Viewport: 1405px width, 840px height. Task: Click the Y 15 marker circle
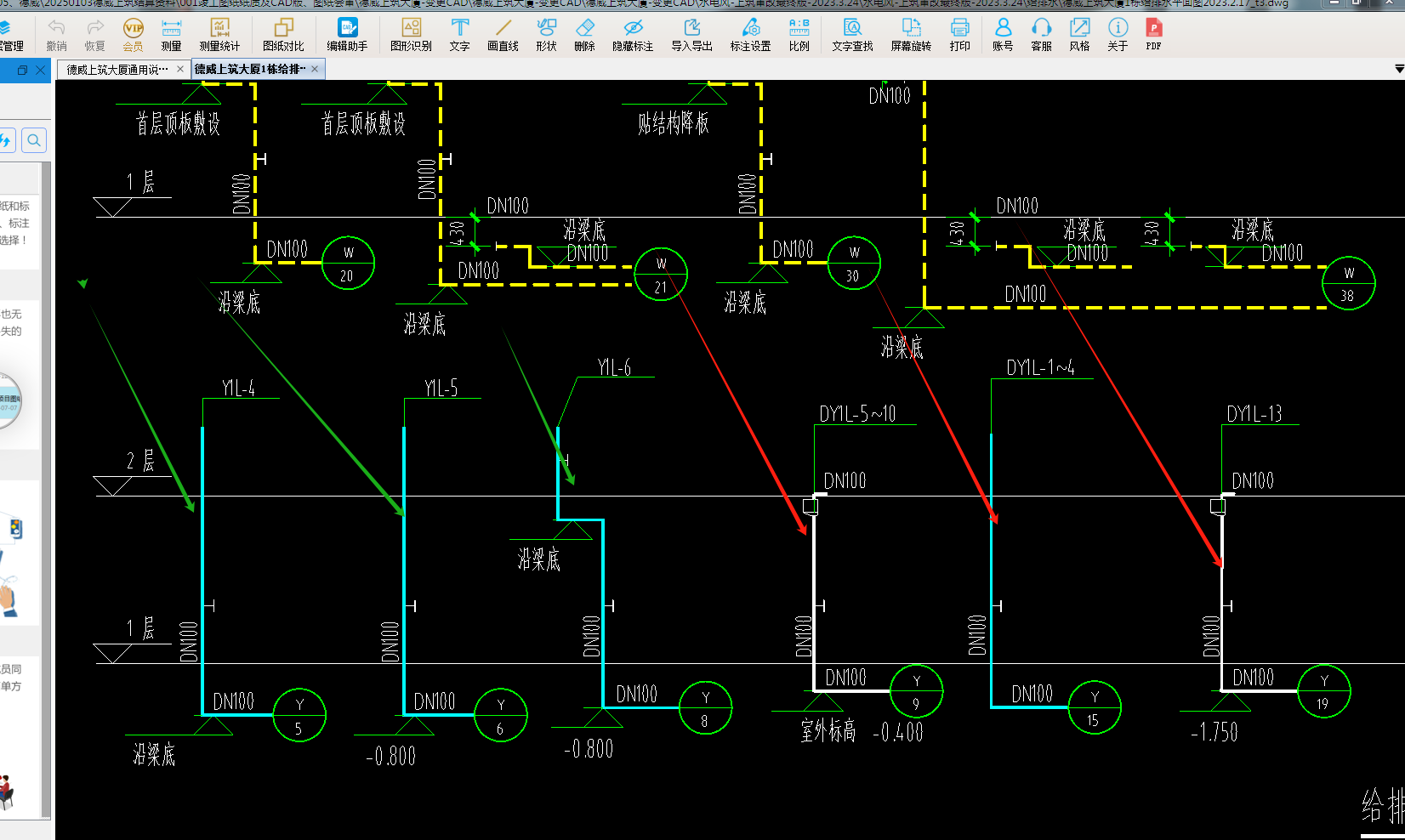tap(1095, 707)
